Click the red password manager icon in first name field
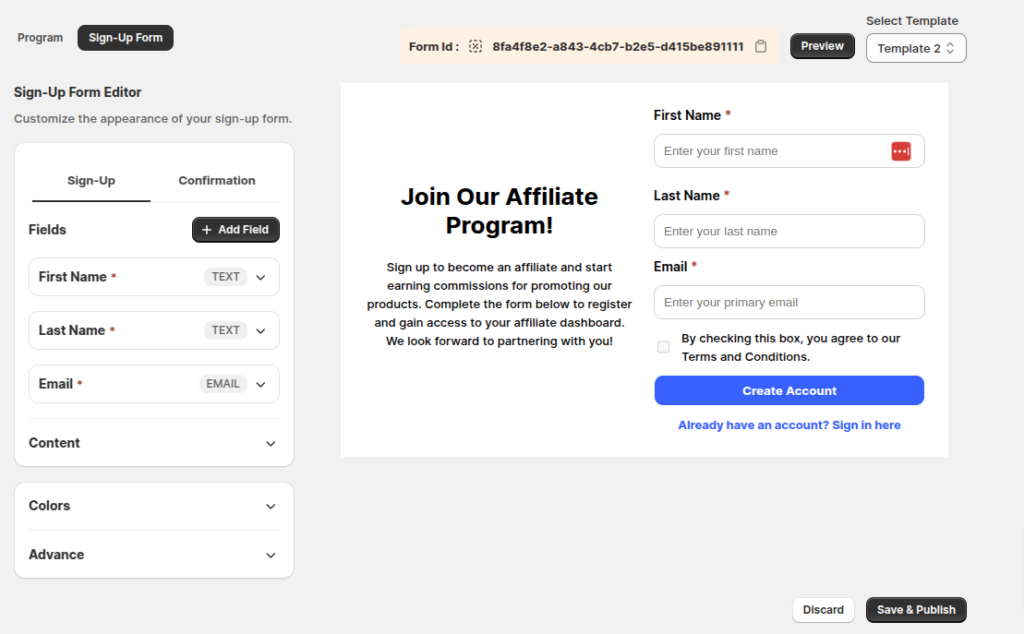The height and width of the screenshot is (634, 1024). click(x=901, y=150)
